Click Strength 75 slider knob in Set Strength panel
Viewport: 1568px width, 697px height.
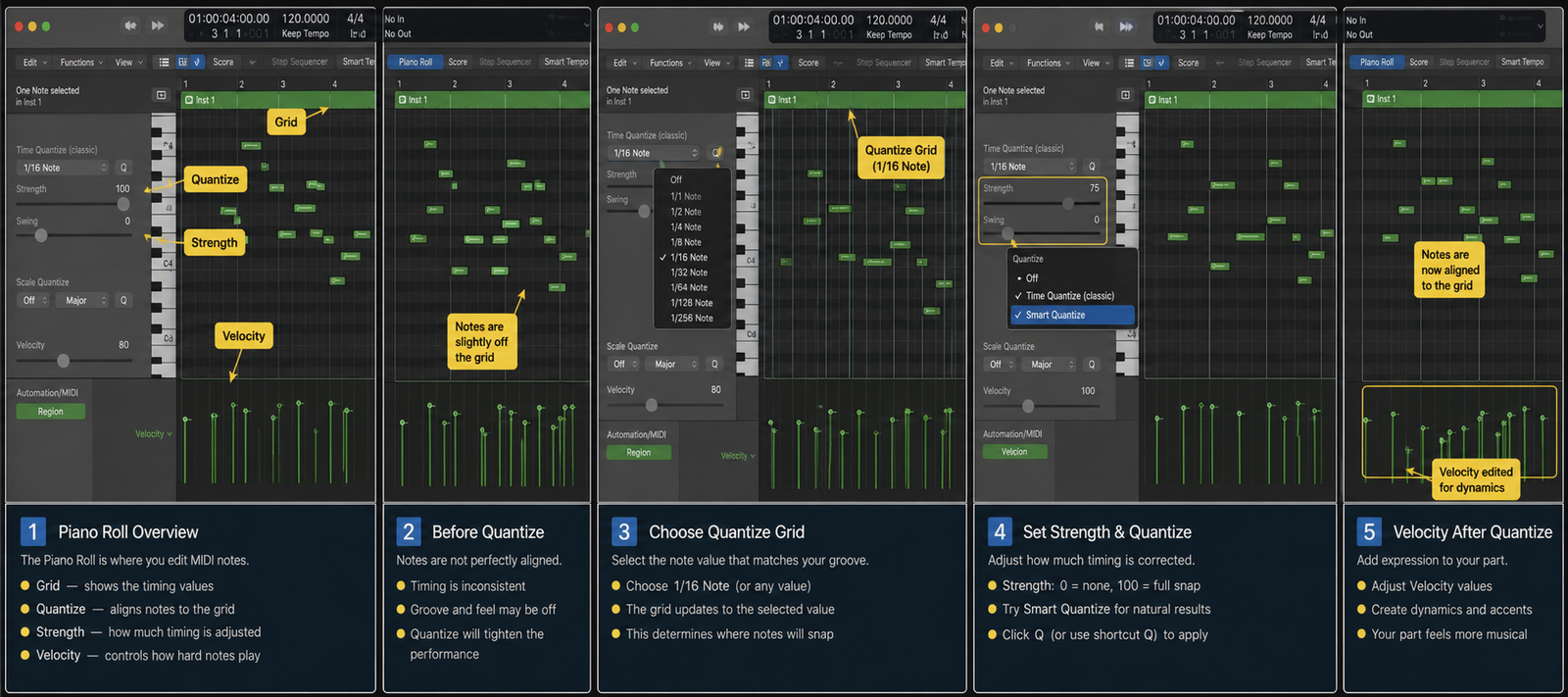coord(1068,204)
